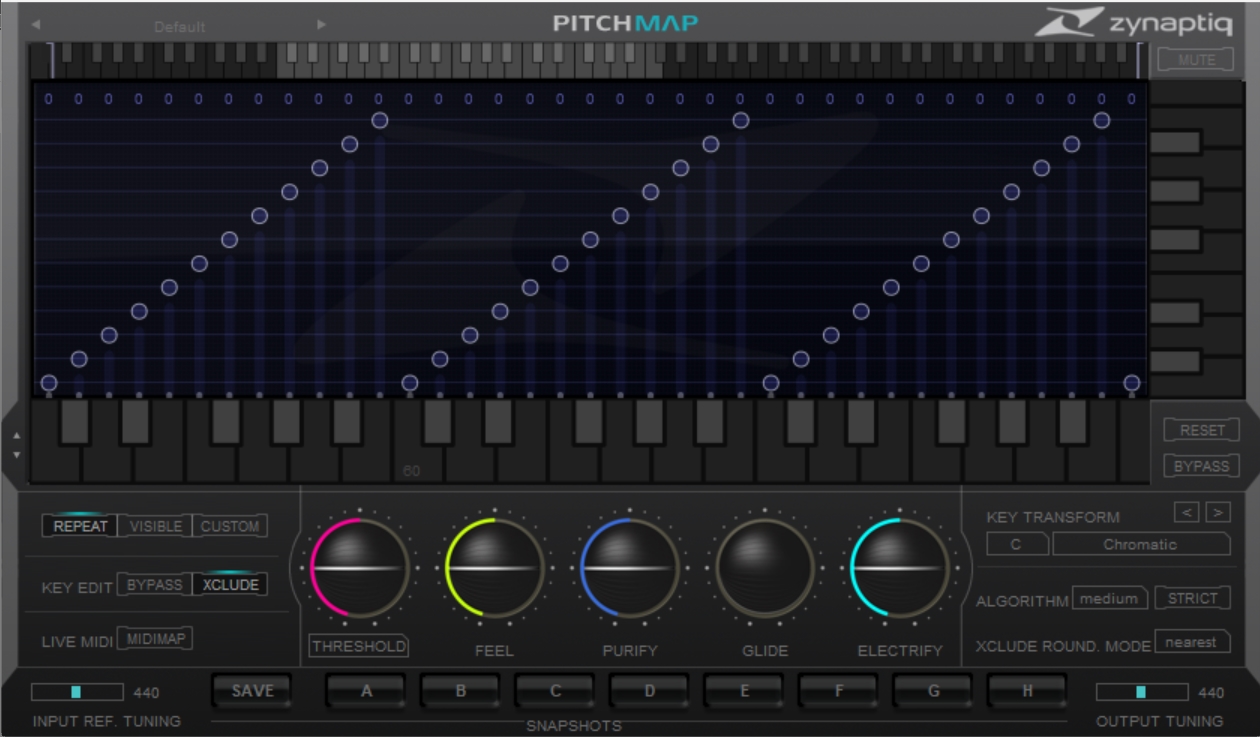The image size is (1260, 737).
Task: Click the ELECTRIFY knob
Action: point(900,568)
